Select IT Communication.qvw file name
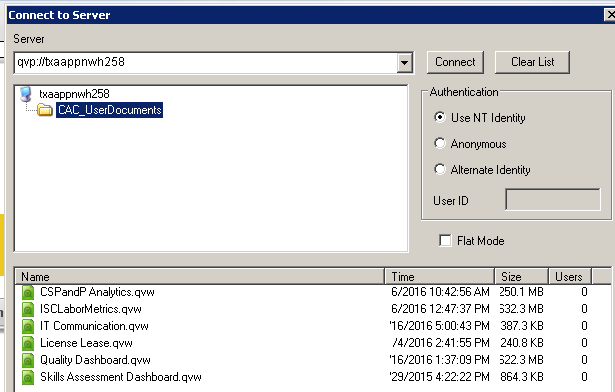This screenshot has height=392, width=615. [x=94, y=326]
